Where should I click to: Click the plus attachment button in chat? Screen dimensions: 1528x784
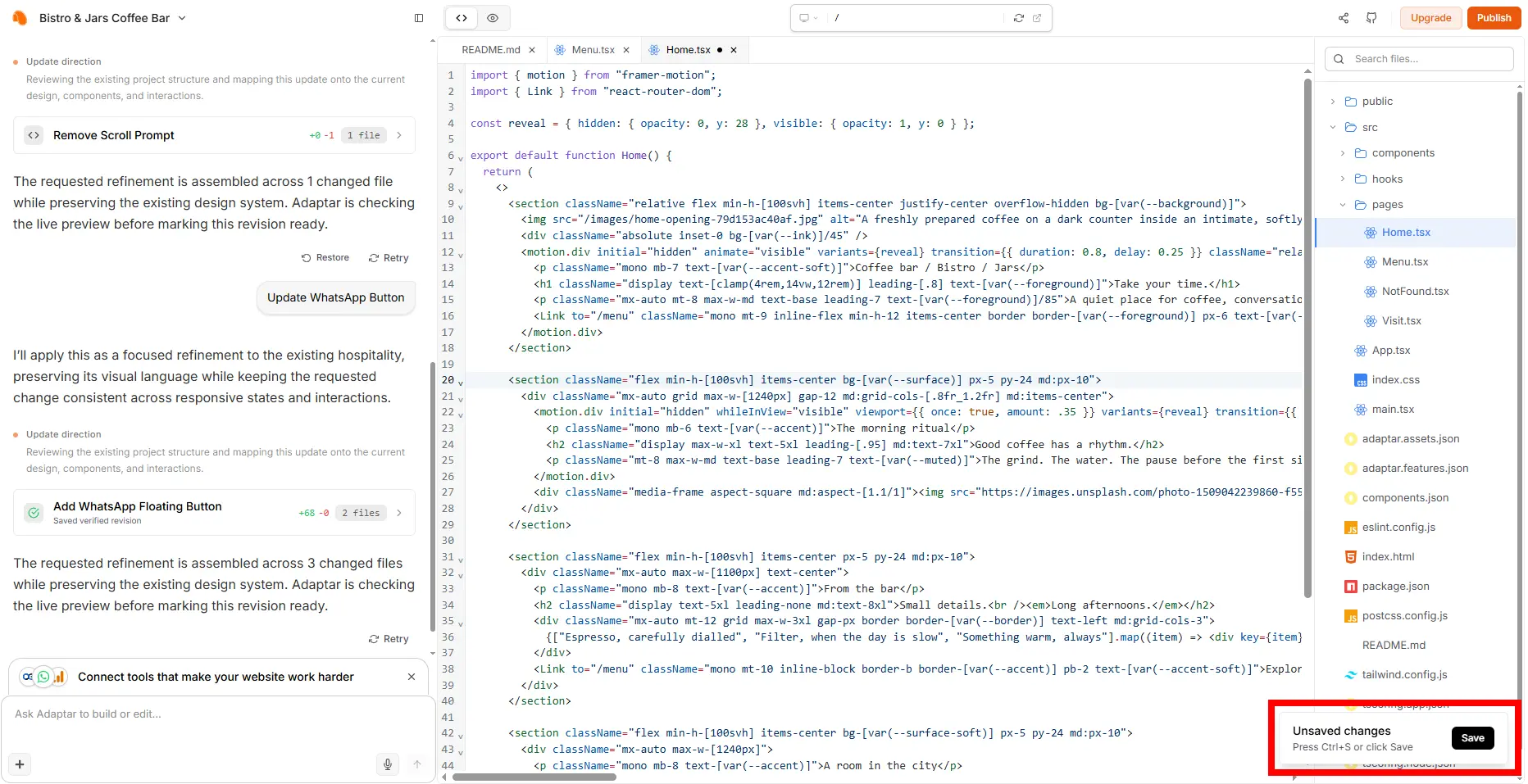click(x=20, y=764)
